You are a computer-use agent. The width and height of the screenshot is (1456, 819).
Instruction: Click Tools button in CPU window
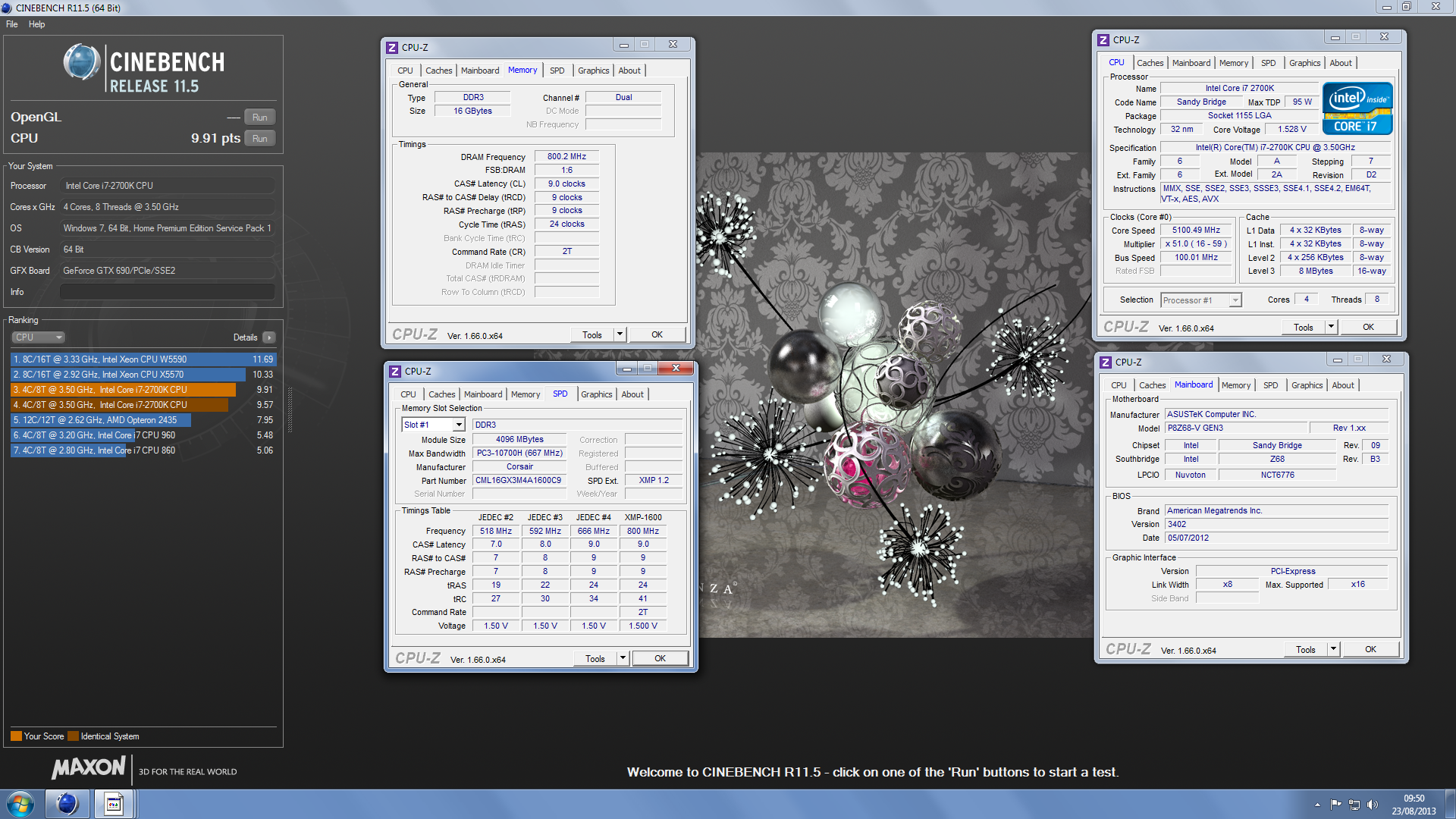tap(1304, 327)
